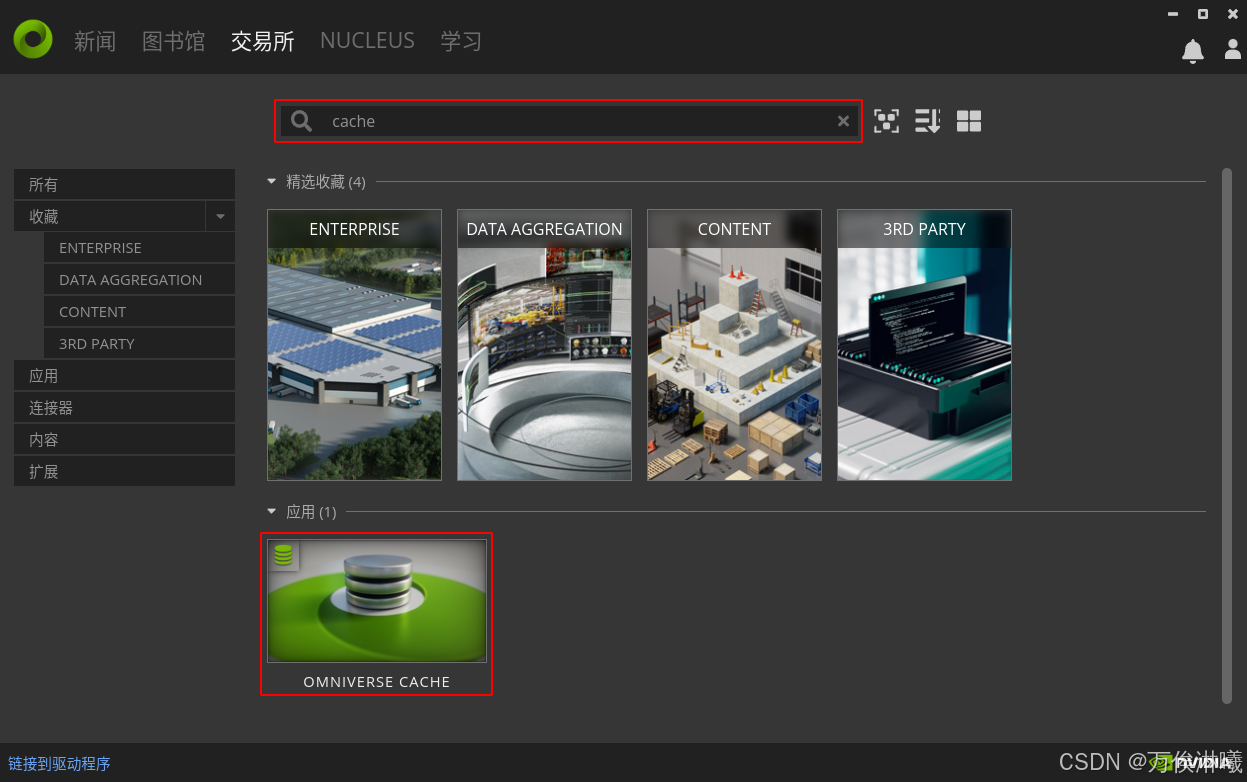This screenshot has height=782, width=1247.
Task: Collapse the 精选收藏 (4) section
Action: tap(271, 182)
